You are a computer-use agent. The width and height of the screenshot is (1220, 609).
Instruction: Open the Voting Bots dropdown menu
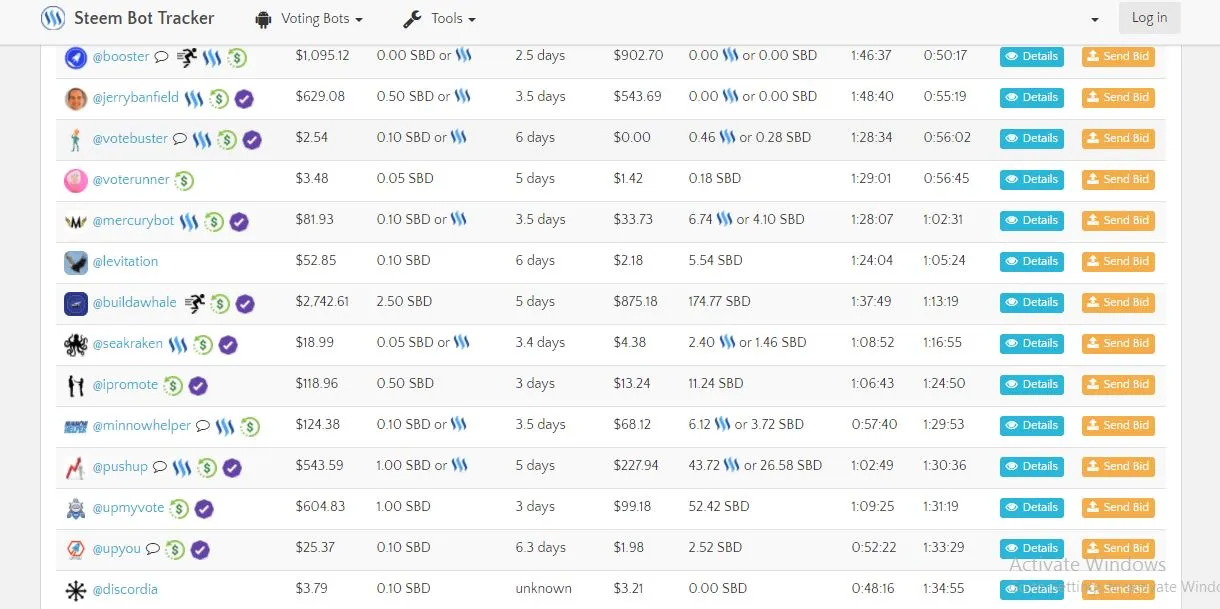(x=309, y=19)
